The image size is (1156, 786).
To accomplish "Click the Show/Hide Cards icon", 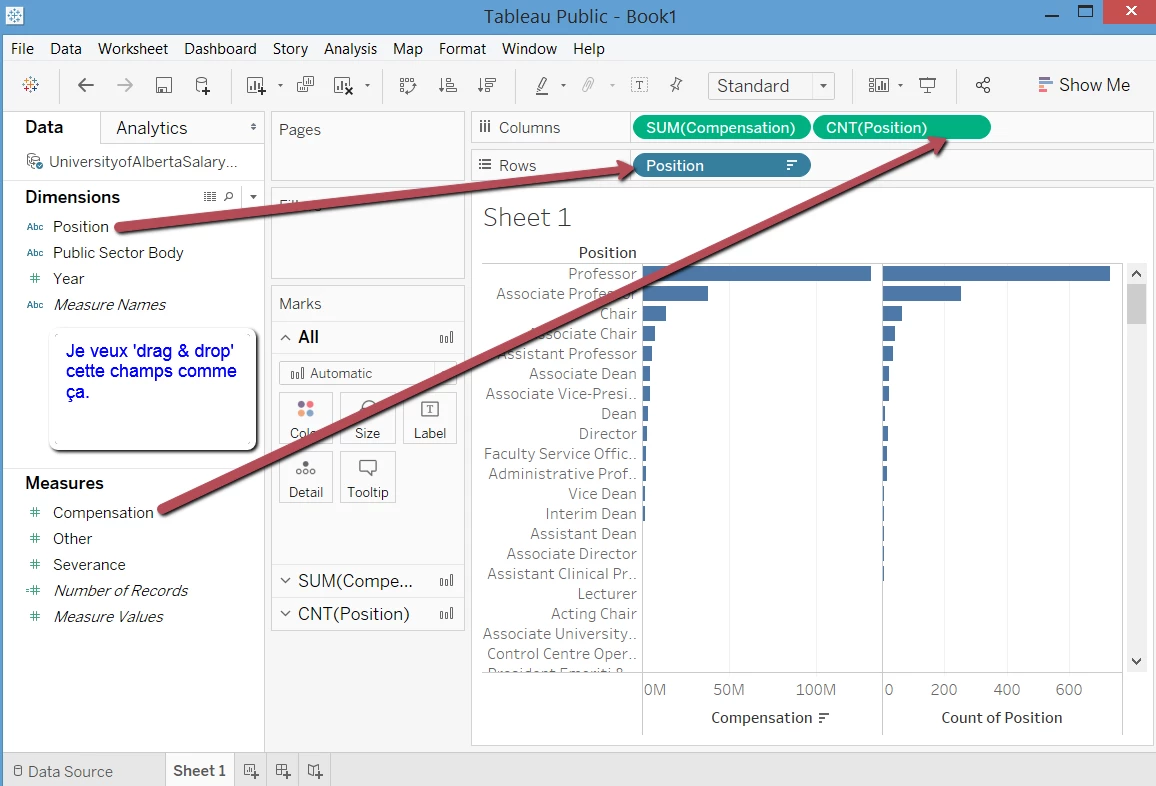I will coord(879,85).
